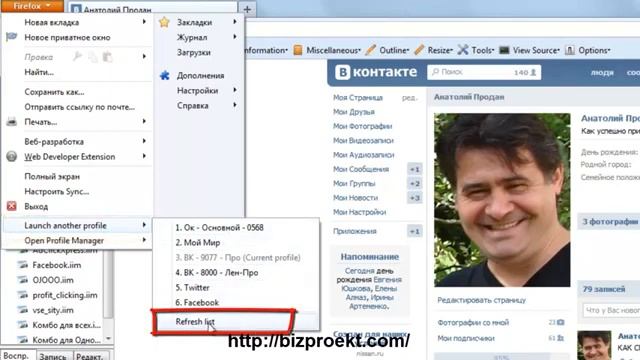Click the cut icon in the Правка row

77,57
